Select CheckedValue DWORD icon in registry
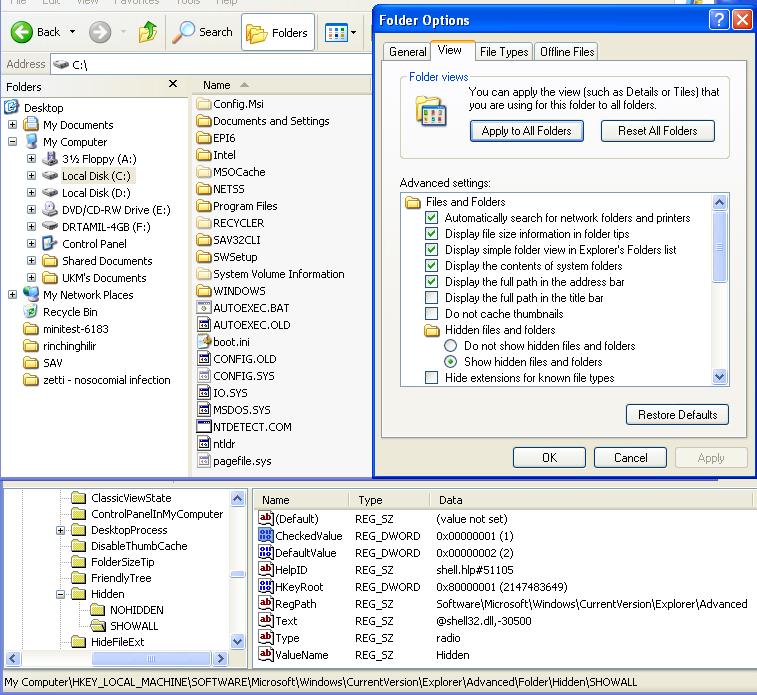Screen dimensions: 757x695 coord(266,535)
